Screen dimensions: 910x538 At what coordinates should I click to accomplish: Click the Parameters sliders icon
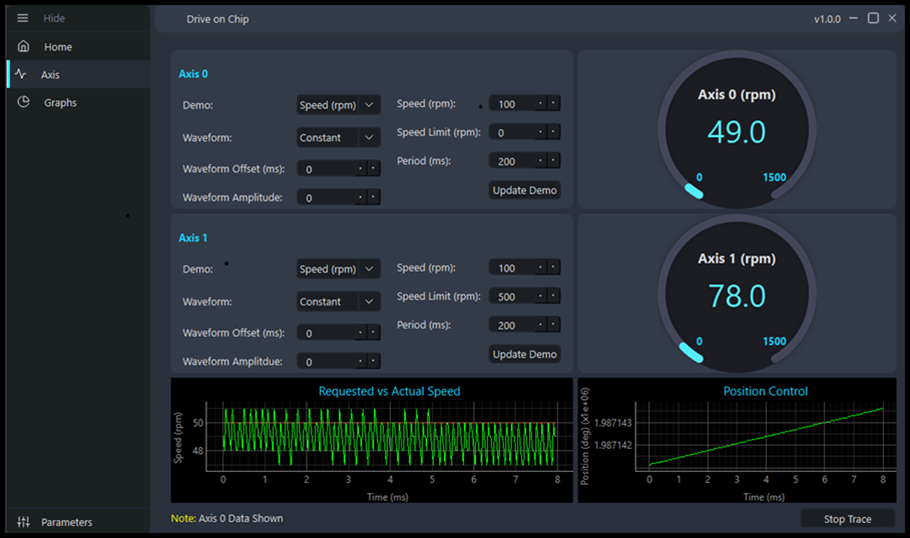24,522
